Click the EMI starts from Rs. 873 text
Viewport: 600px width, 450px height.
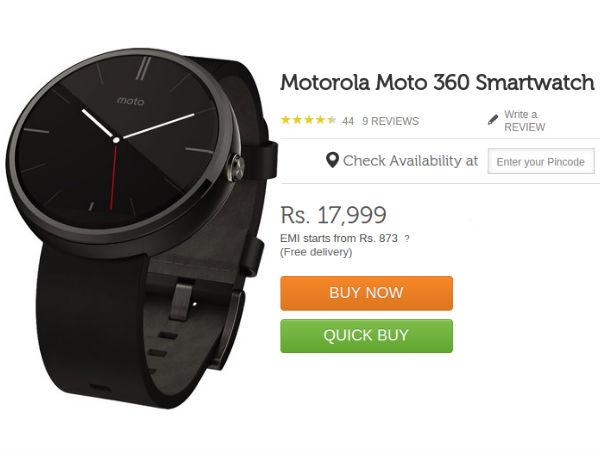(339, 238)
